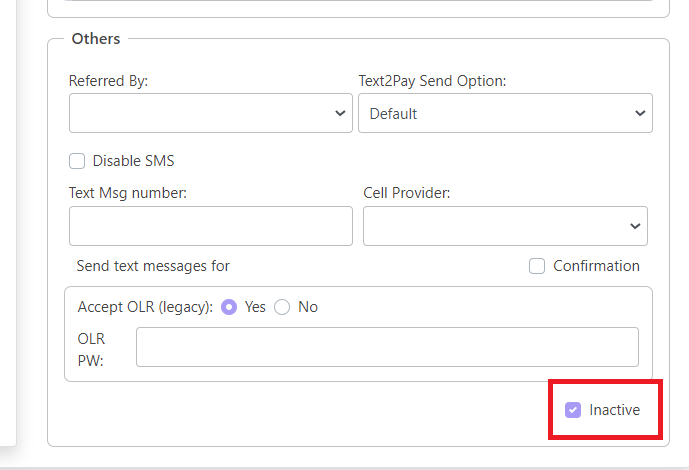The height and width of the screenshot is (470, 689).
Task: Click the Inactive label text
Action: click(x=614, y=410)
